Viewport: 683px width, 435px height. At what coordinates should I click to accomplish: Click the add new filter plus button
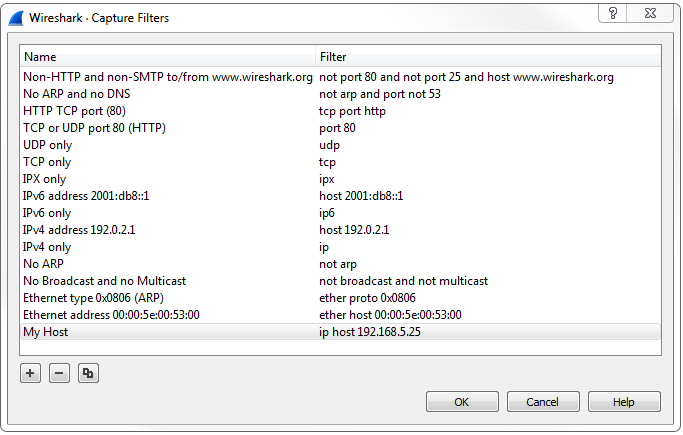point(29,373)
